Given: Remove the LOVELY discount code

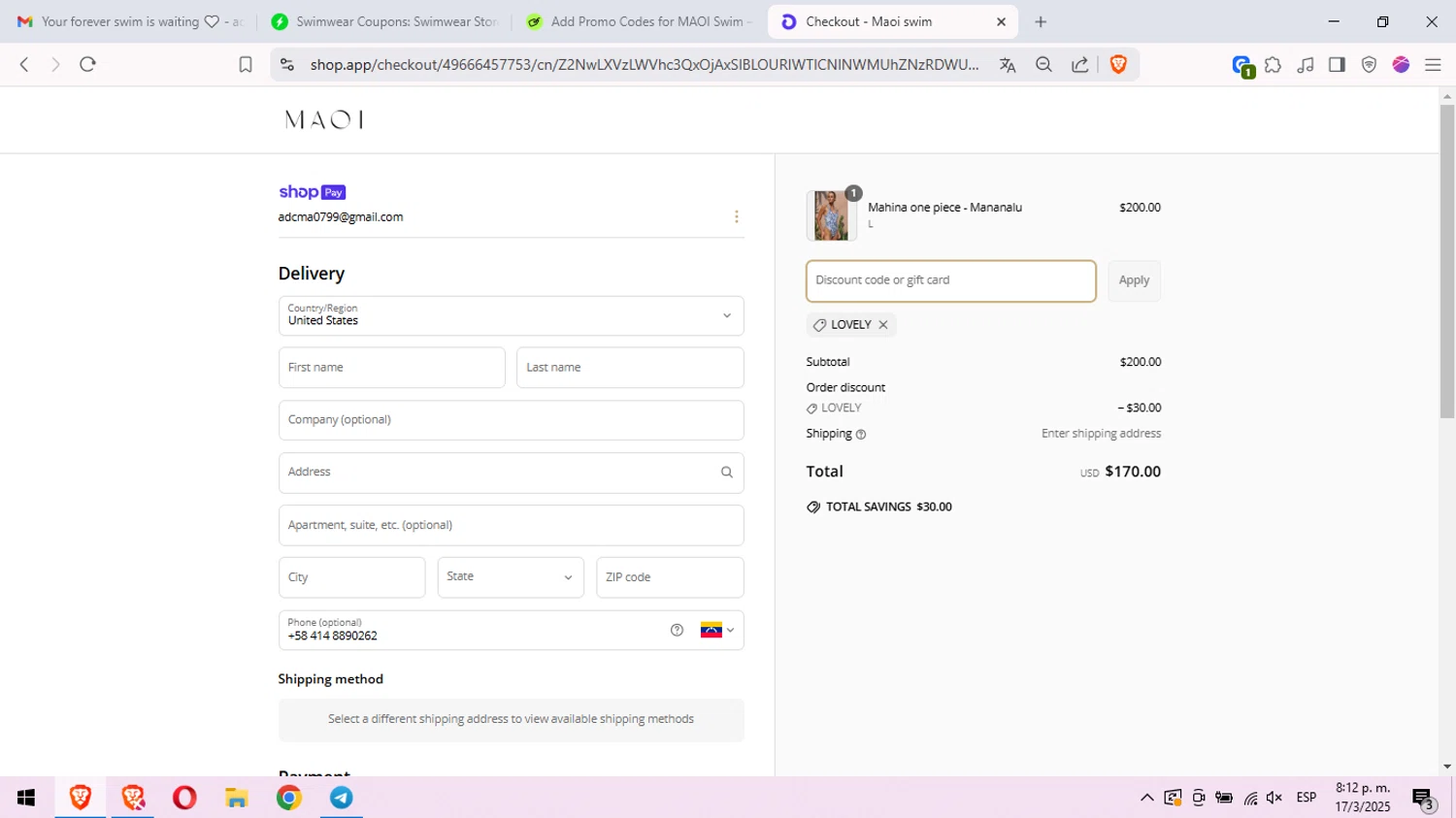Looking at the screenshot, I should pyautogui.click(x=883, y=325).
